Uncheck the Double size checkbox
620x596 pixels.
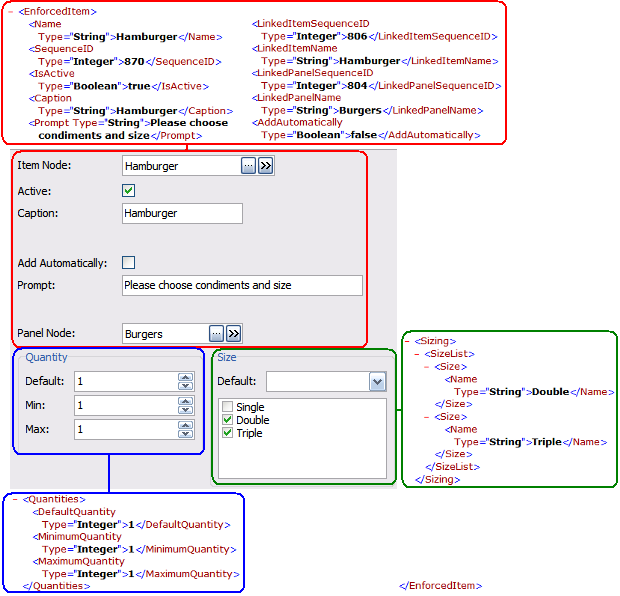pos(228,420)
